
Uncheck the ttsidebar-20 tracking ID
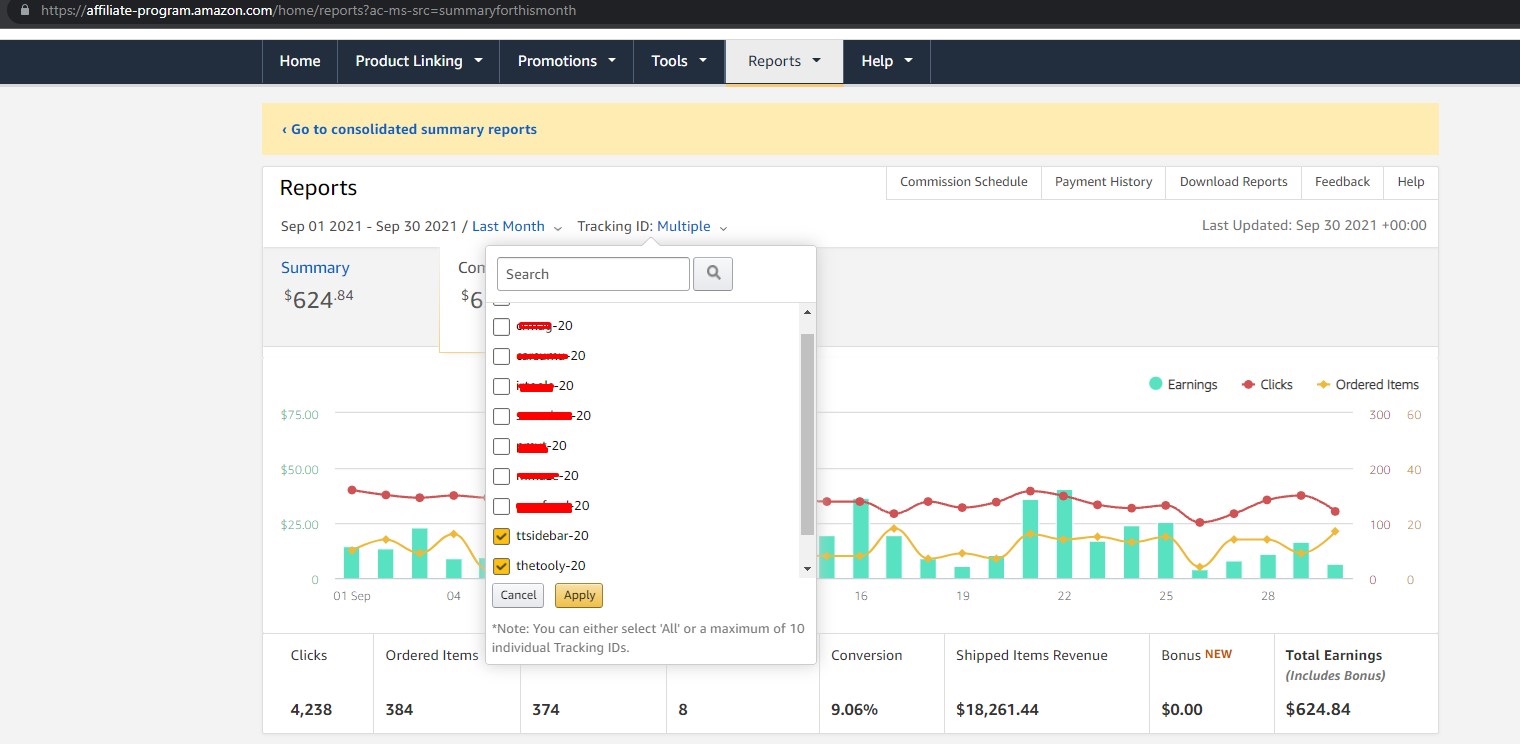(502, 536)
